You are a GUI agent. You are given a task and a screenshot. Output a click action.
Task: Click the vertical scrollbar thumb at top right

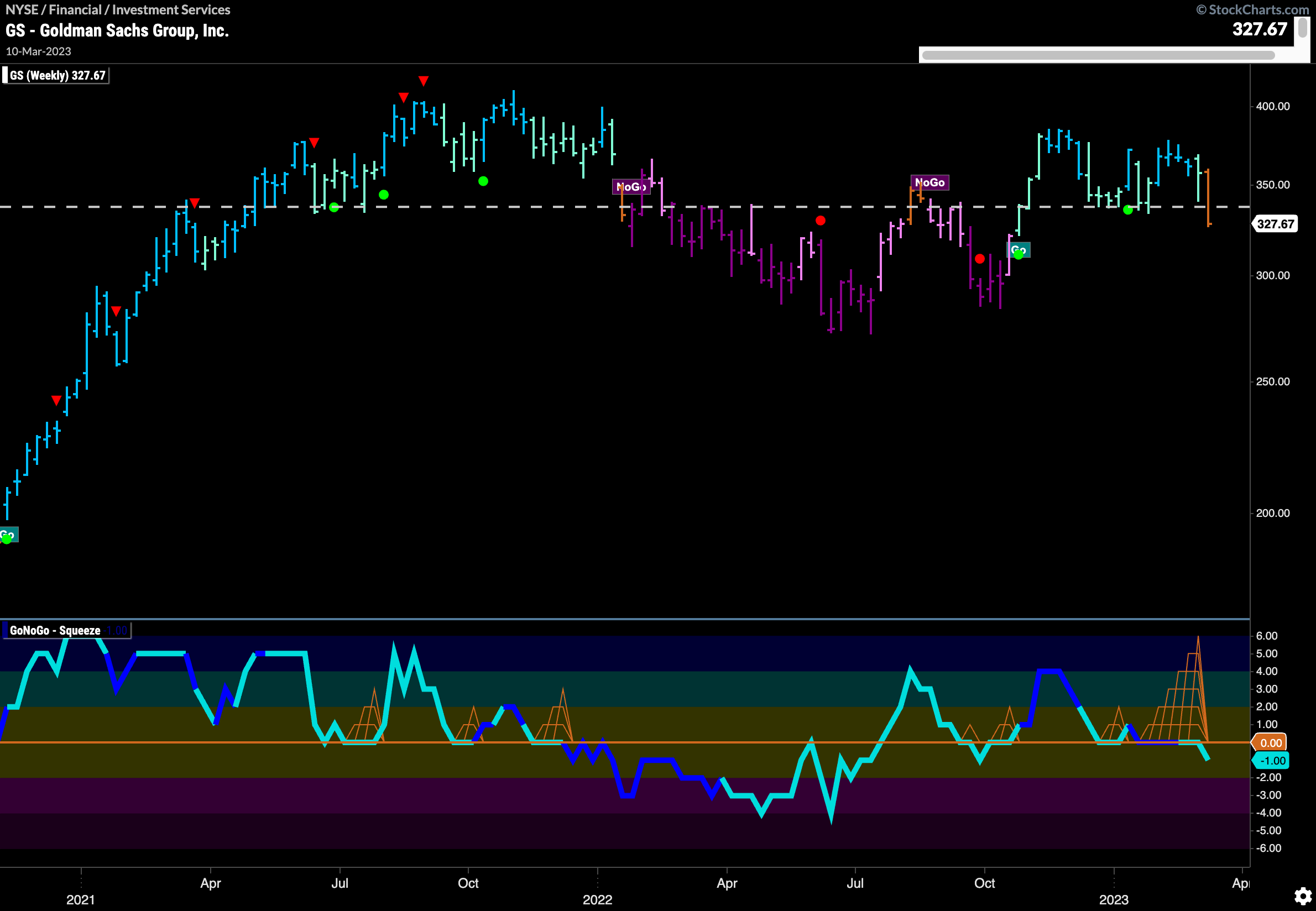(x=1302, y=28)
